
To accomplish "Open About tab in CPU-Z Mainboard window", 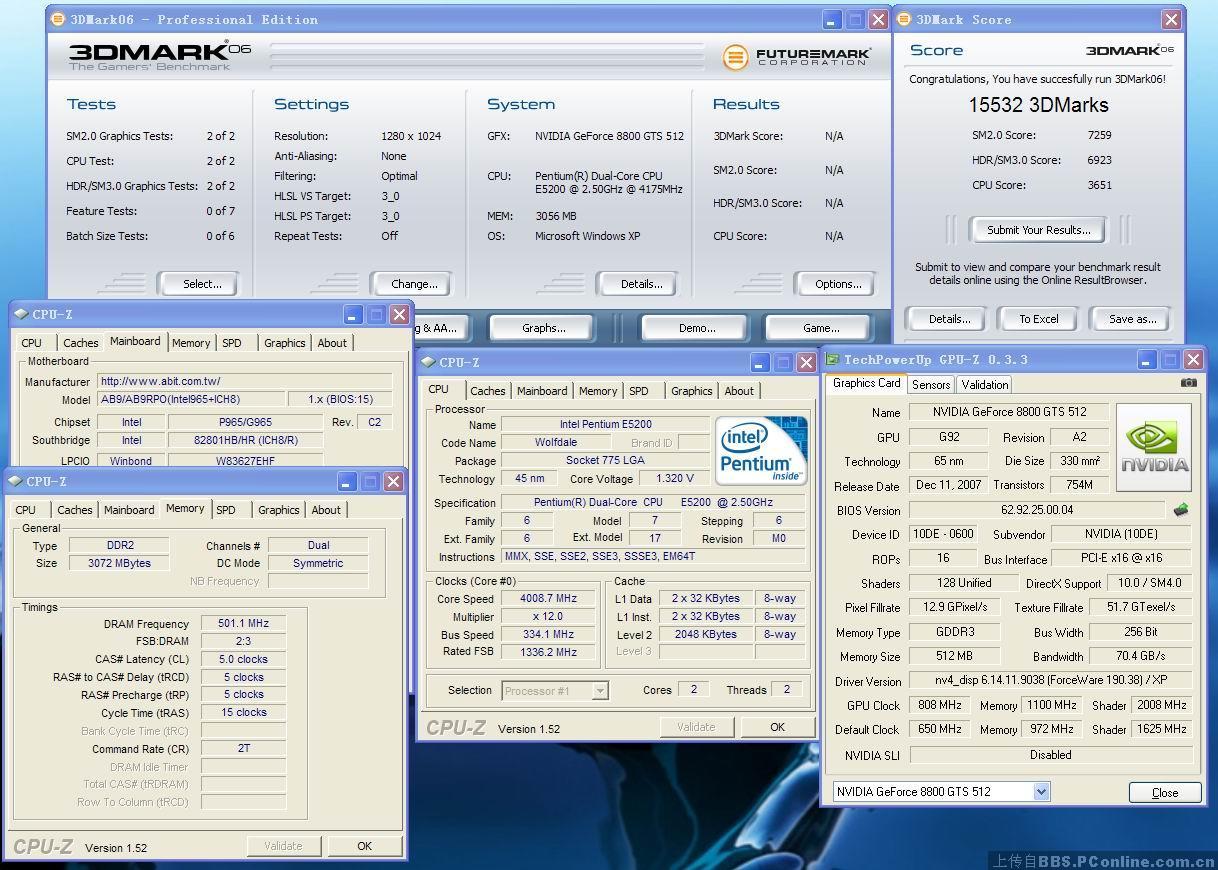I will [332, 343].
